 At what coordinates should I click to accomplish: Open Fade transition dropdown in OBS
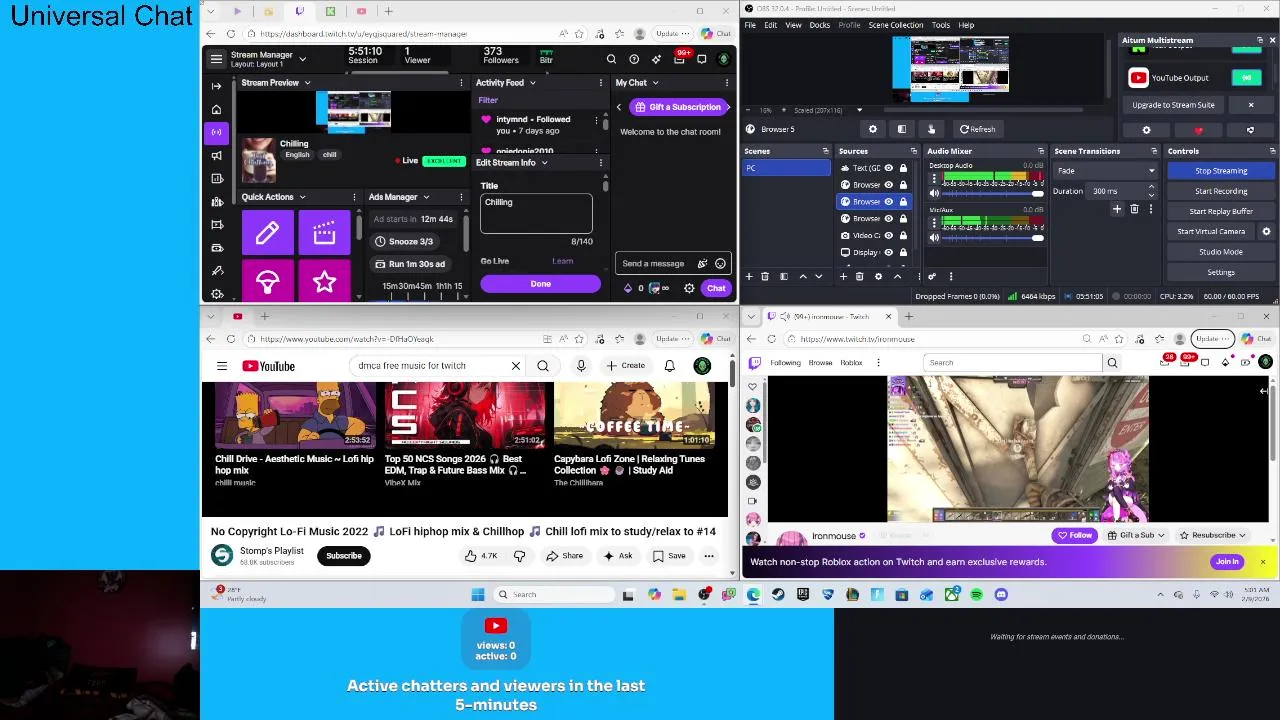coord(1105,171)
